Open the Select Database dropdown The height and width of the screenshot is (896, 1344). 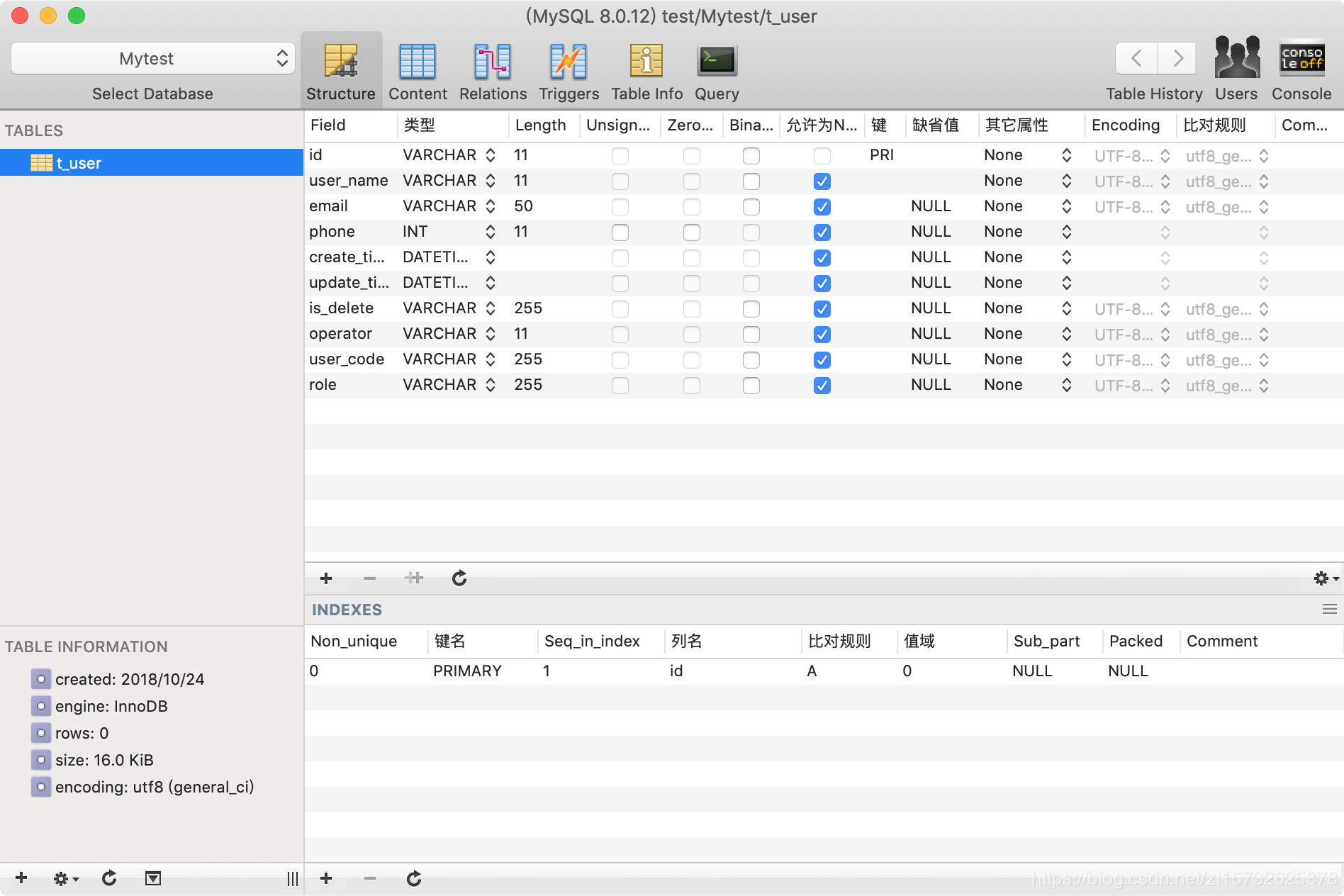point(152,58)
